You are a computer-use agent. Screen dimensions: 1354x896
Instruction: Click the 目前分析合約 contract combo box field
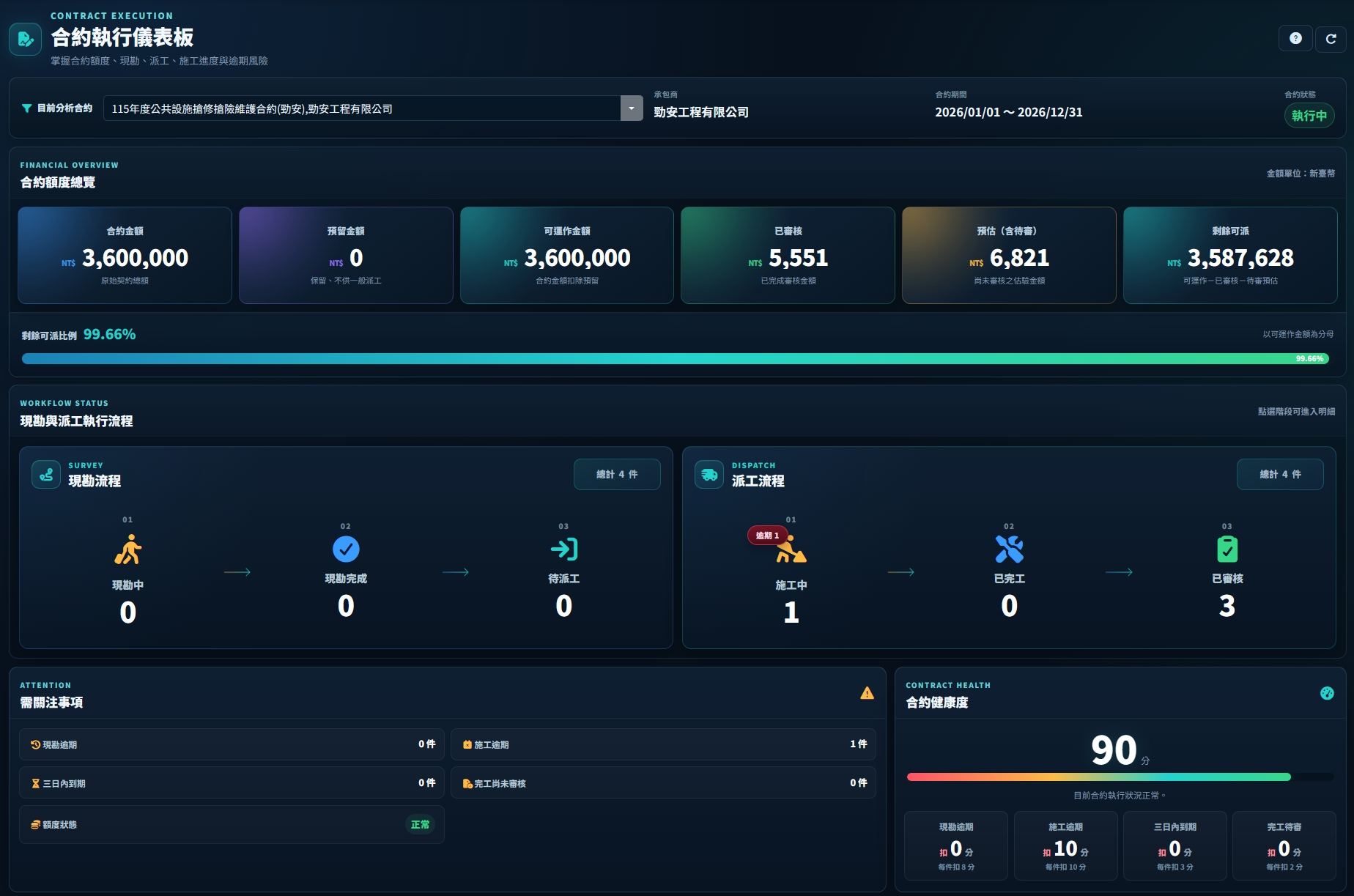click(x=373, y=108)
